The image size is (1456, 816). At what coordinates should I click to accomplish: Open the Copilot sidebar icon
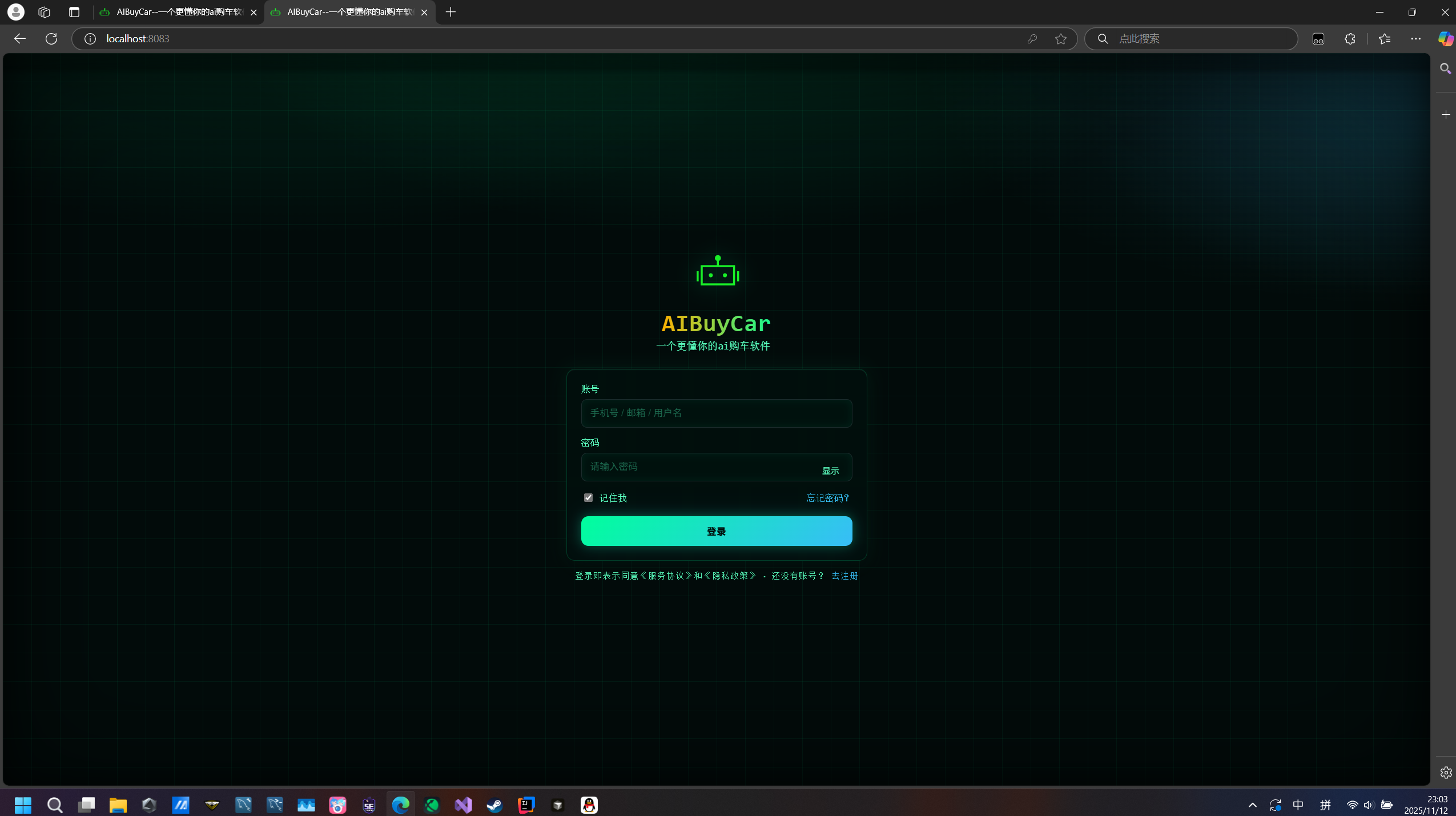tap(1445, 39)
